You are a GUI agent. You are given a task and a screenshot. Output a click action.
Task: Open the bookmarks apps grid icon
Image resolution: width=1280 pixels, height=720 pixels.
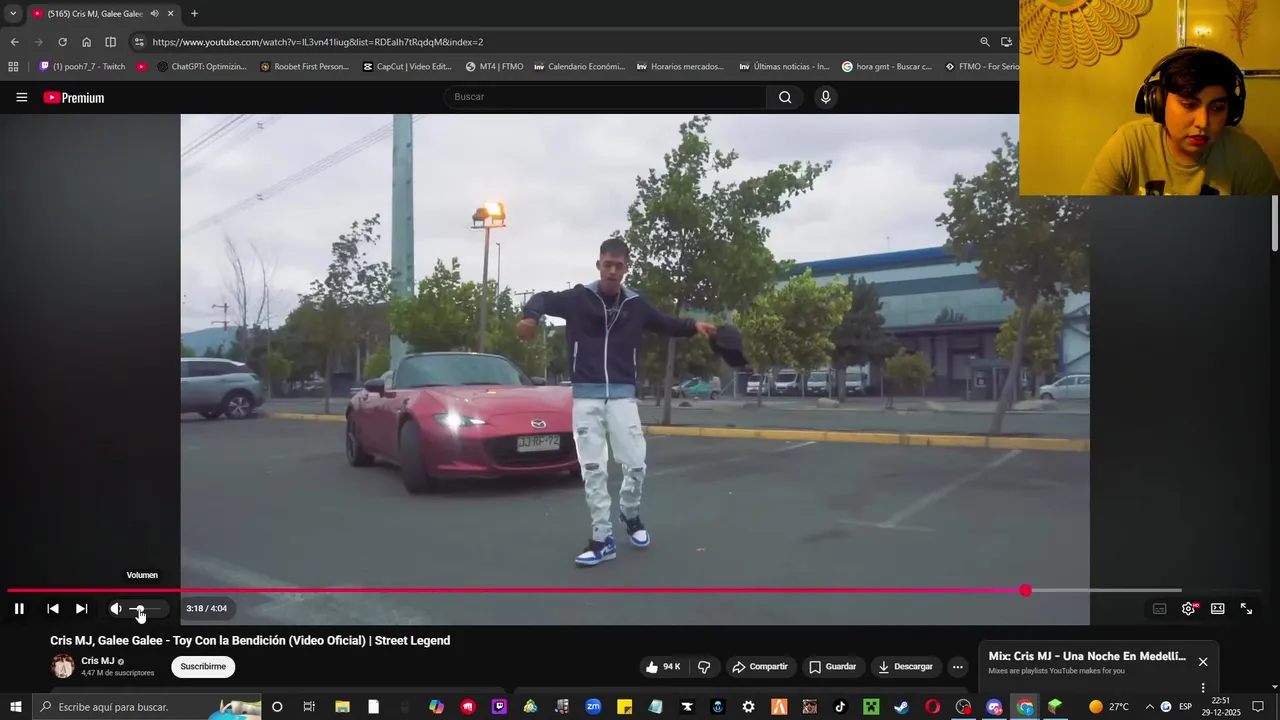click(13, 67)
